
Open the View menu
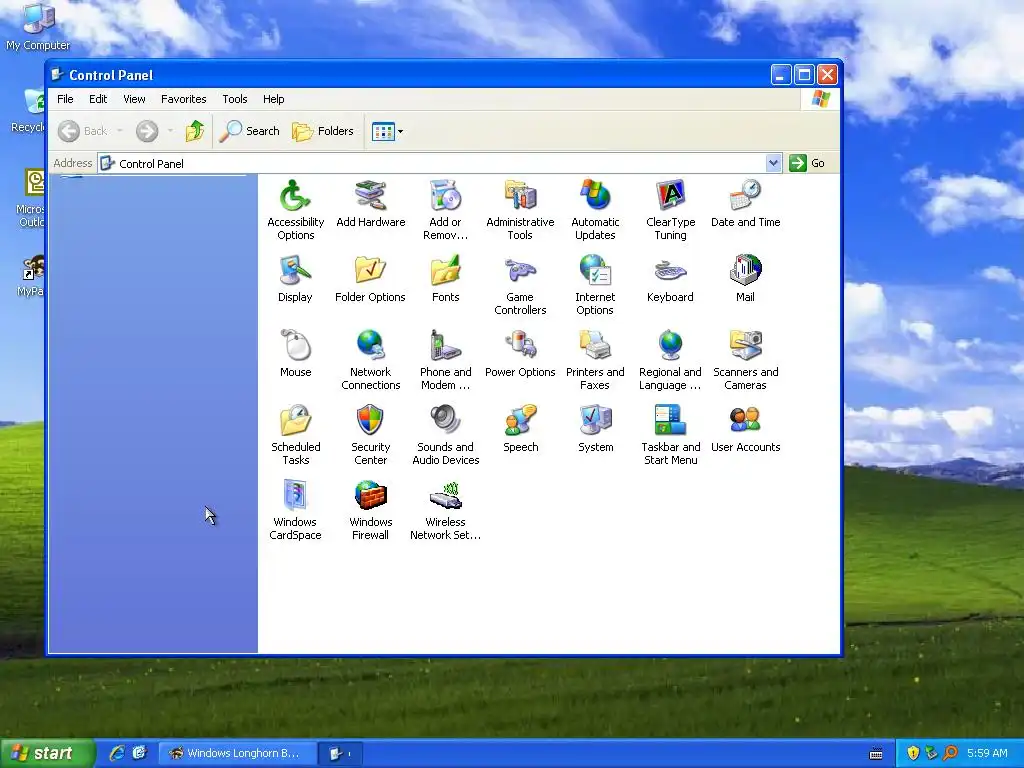coord(134,99)
